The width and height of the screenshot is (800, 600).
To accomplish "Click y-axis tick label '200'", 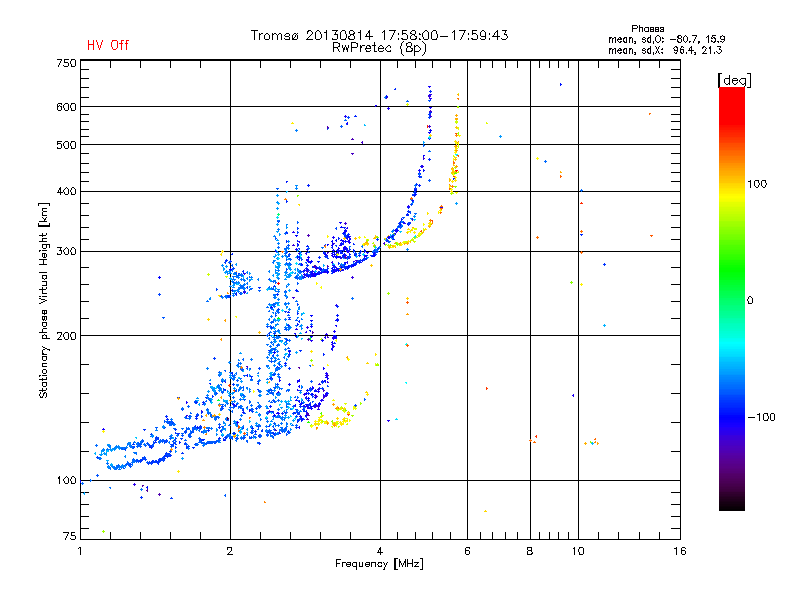I will [67, 336].
